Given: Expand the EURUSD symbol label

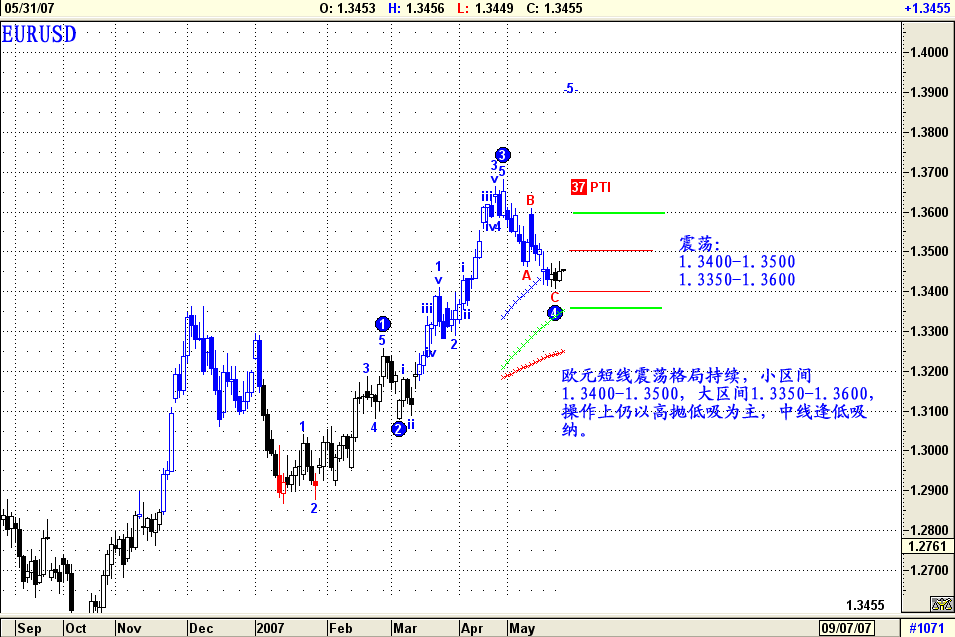Looking at the screenshot, I should 39,33.
